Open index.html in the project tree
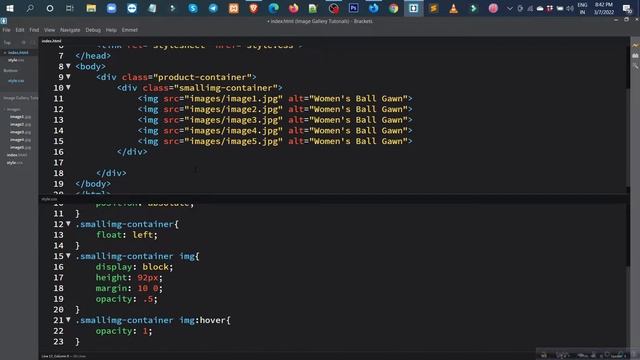640x360 pixels. pyautogui.click(x=17, y=155)
